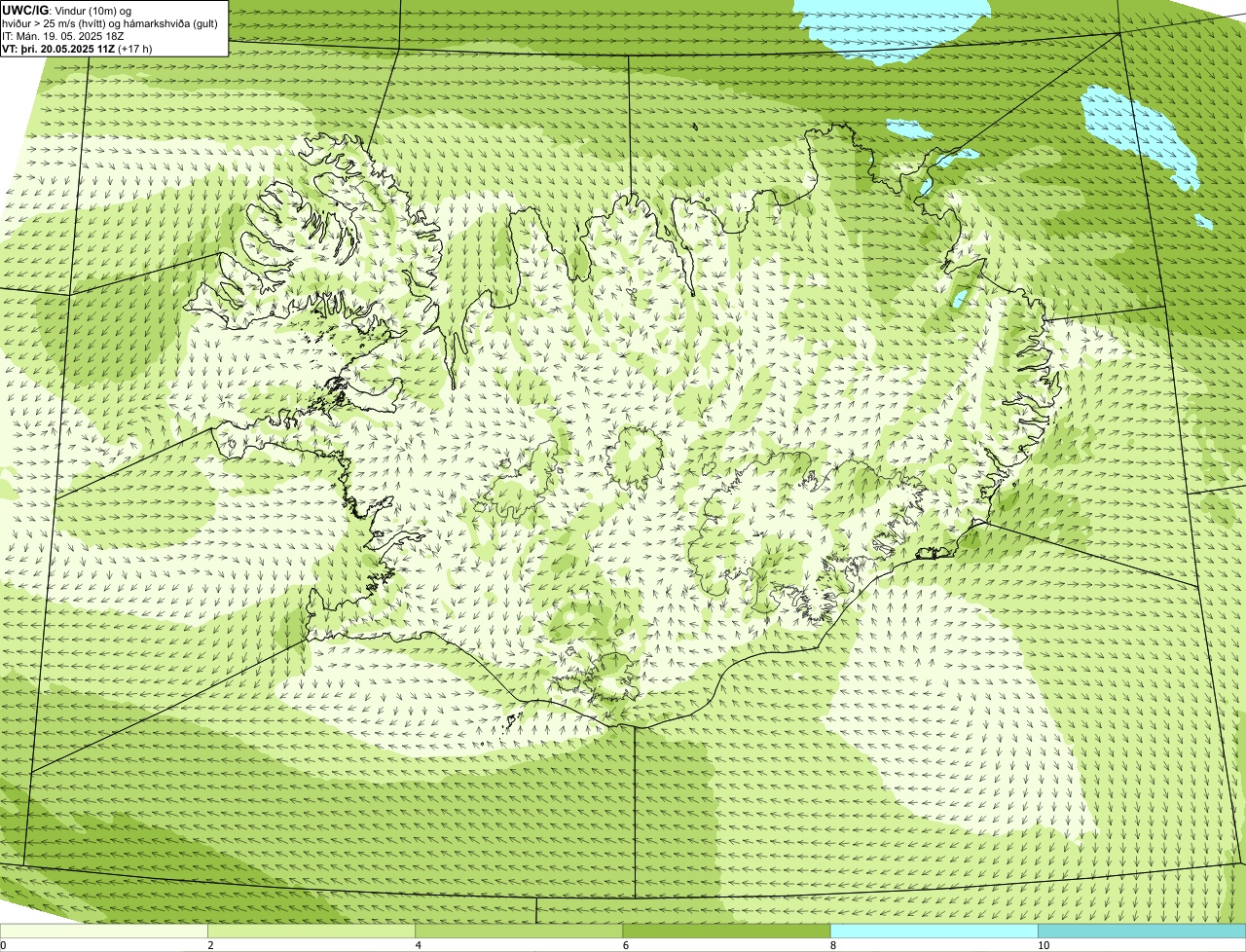Click the 'IT: Mán. 19. 05. 2025 18Z' line

(x=63, y=36)
